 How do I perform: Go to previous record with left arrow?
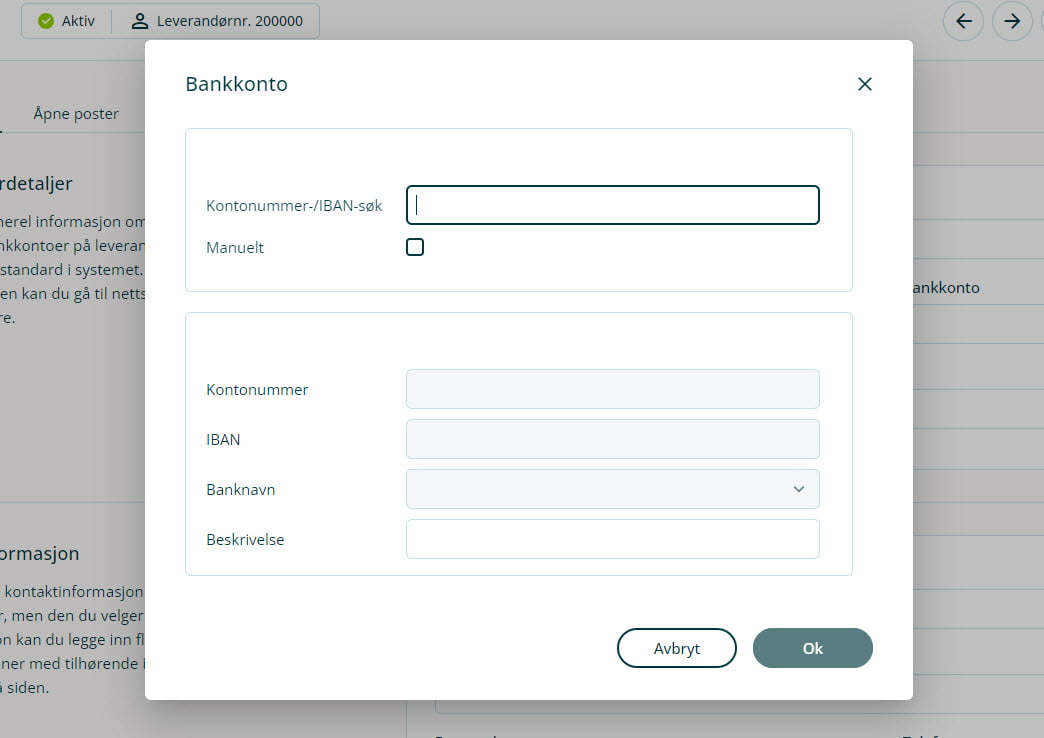(964, 21)
